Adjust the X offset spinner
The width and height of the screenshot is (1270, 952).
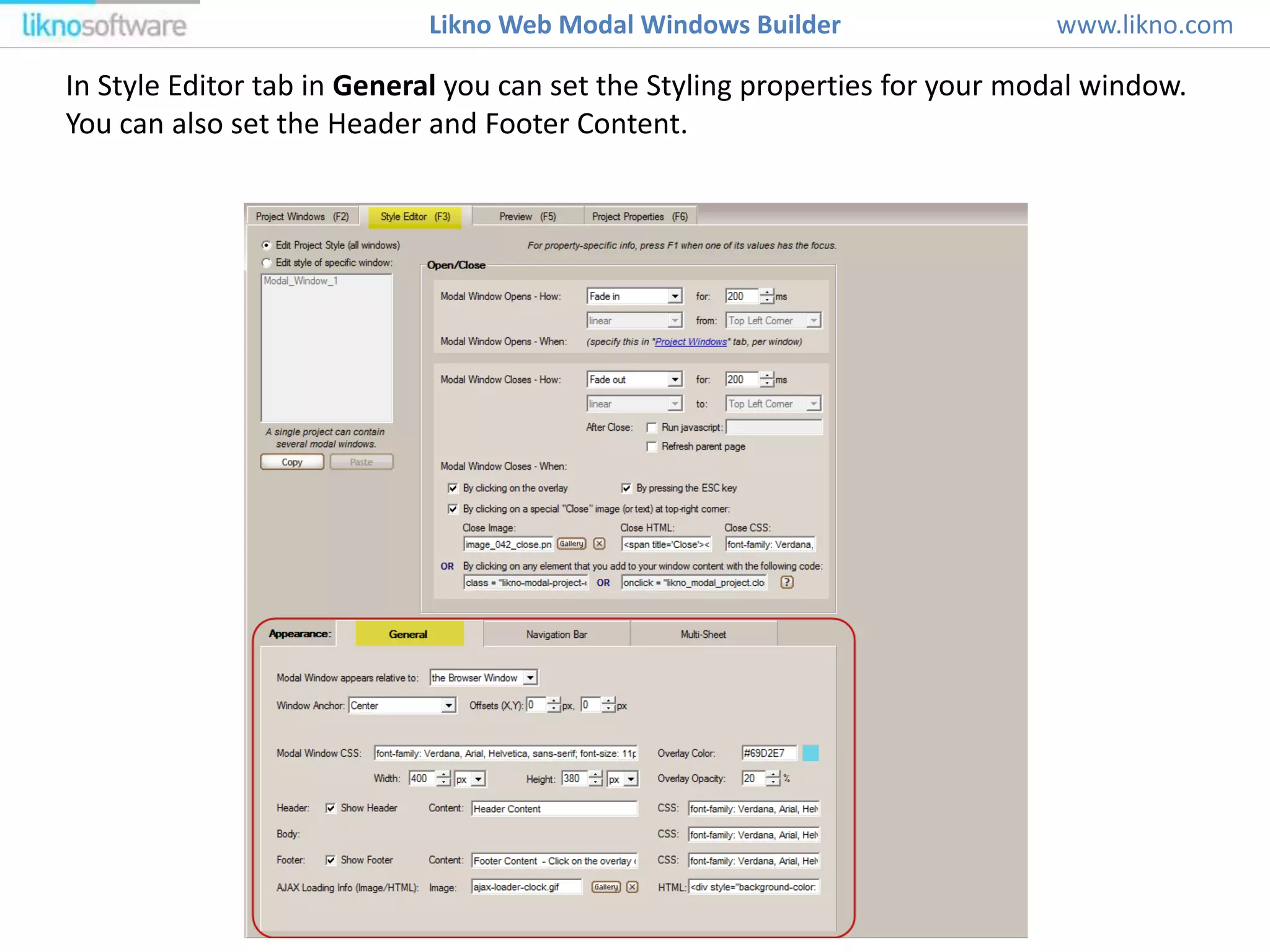pos(554,705)
